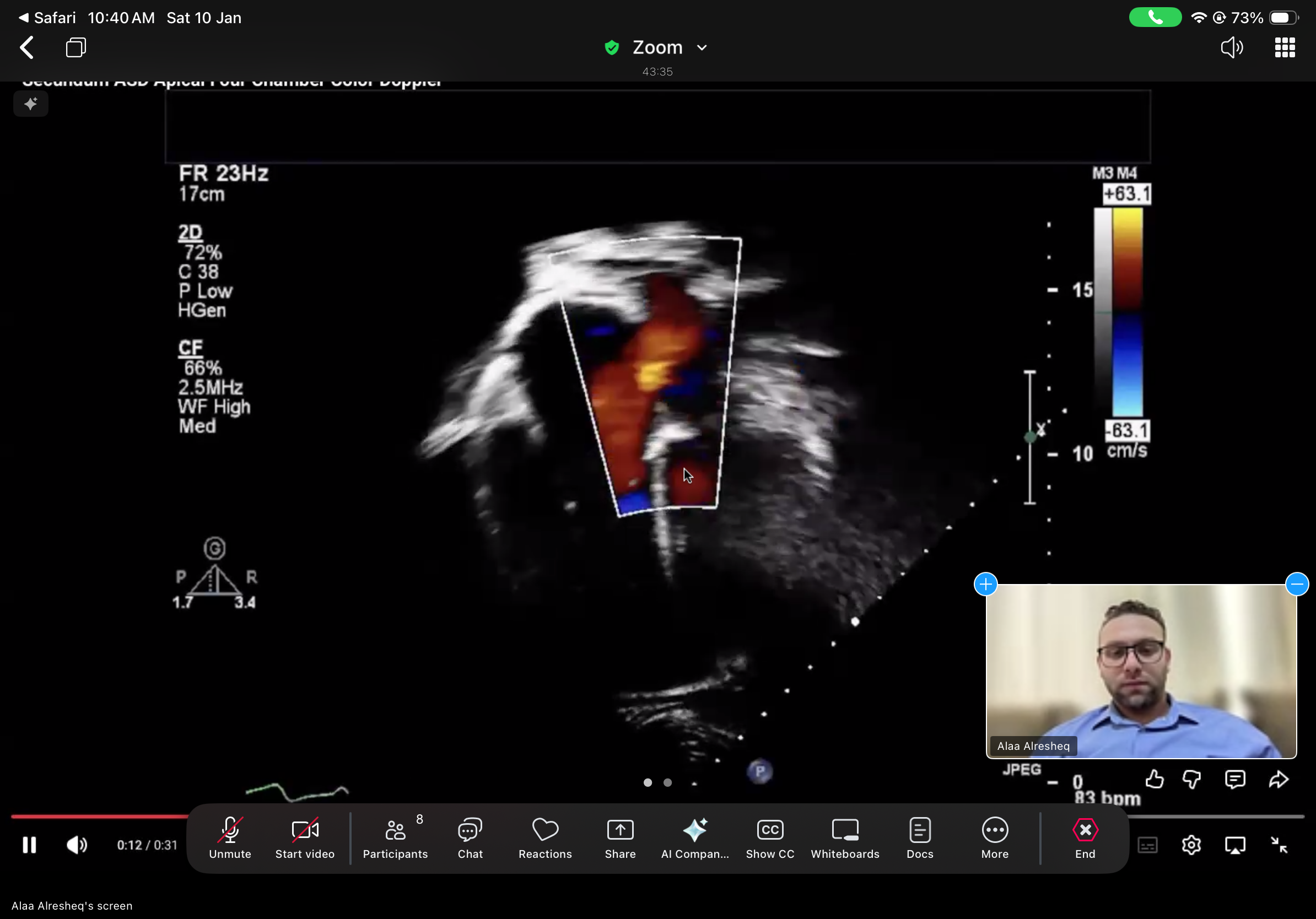Expand the Zoom meeting title dropdown
The width and height of the screenshot is (1316, 919).
[702, 47]
